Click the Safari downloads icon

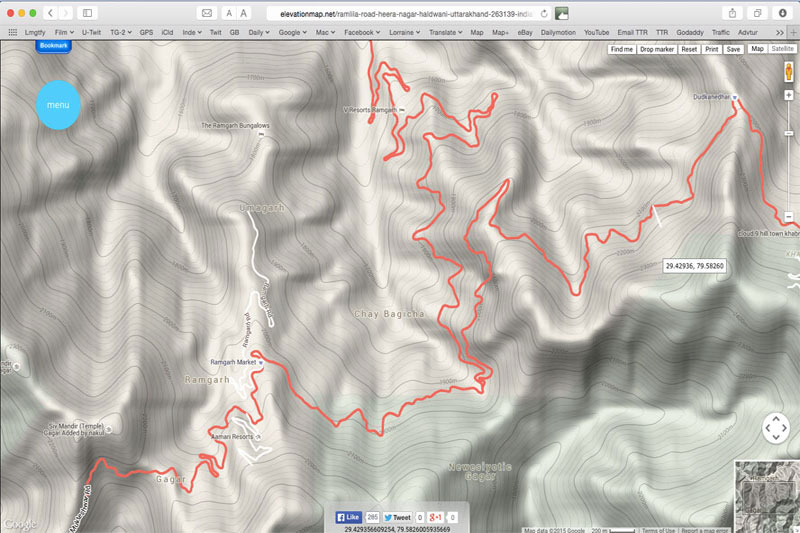click(x=782, y=13)
